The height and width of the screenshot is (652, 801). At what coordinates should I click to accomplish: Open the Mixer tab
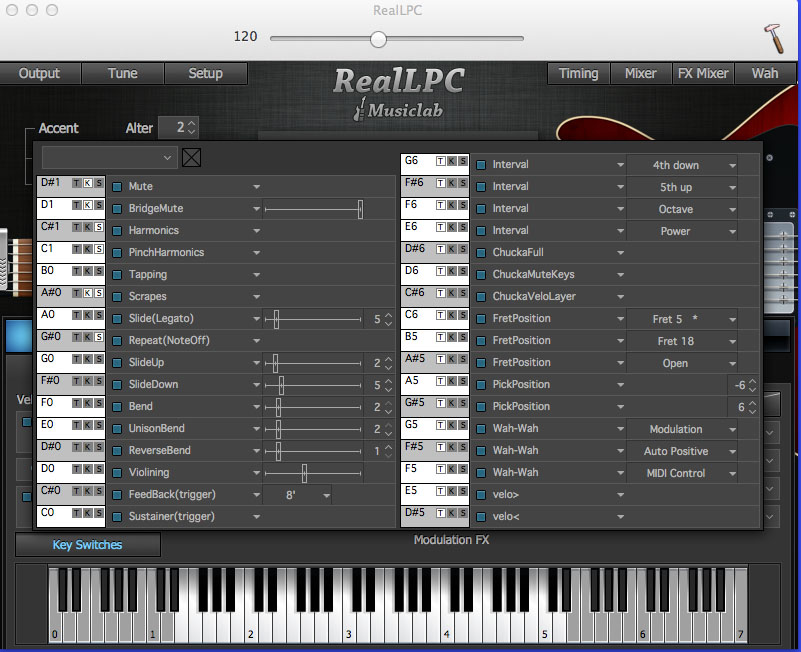pos(641,74)
